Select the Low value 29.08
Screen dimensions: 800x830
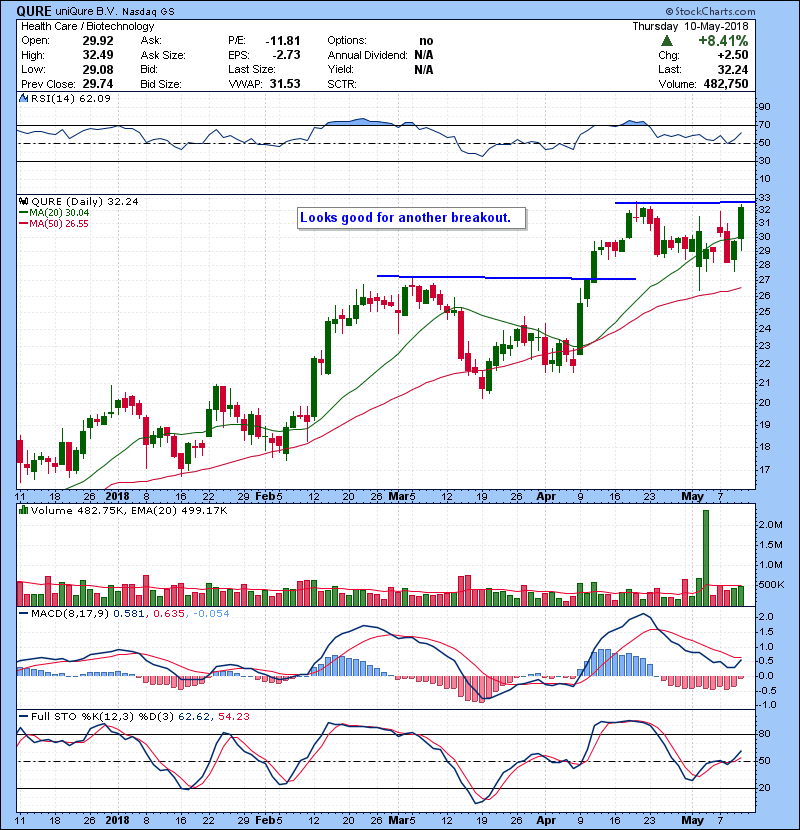tap(98, 69)
